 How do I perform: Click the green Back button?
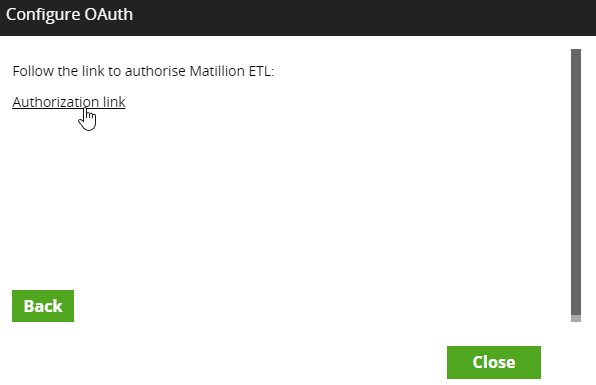point(43,306)
